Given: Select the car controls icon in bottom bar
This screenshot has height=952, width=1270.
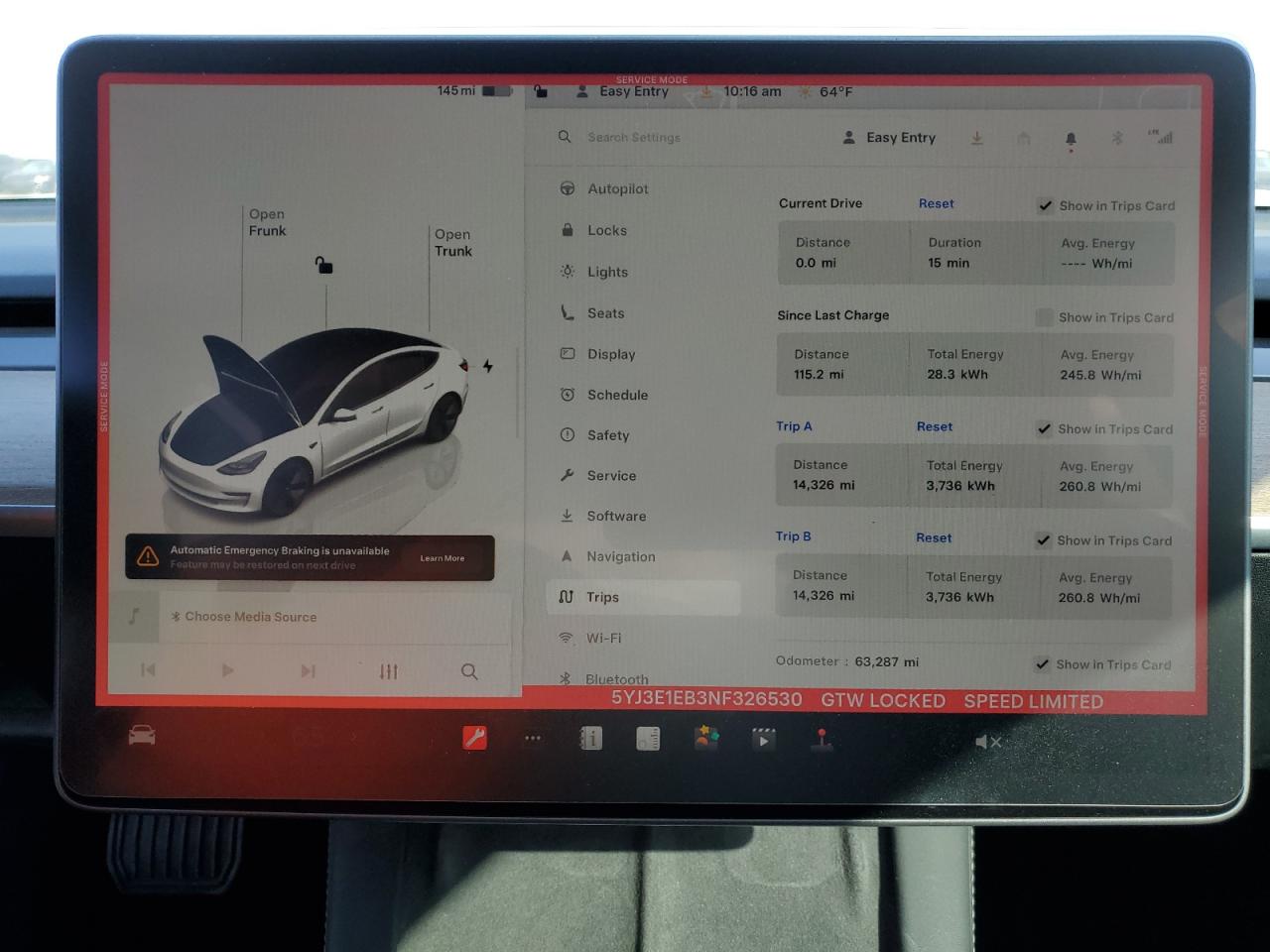Looking at the screenshot, I should tap(141, 735).
